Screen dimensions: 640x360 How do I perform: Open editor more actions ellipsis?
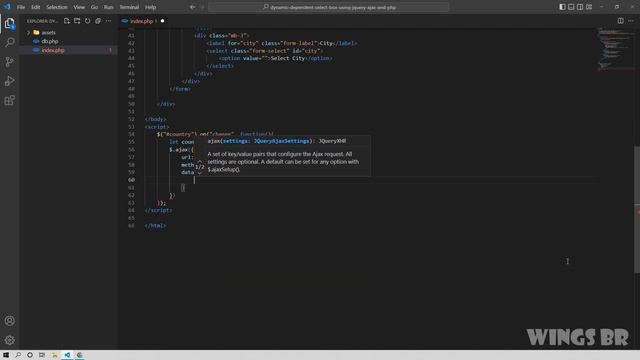pos(631,21)
